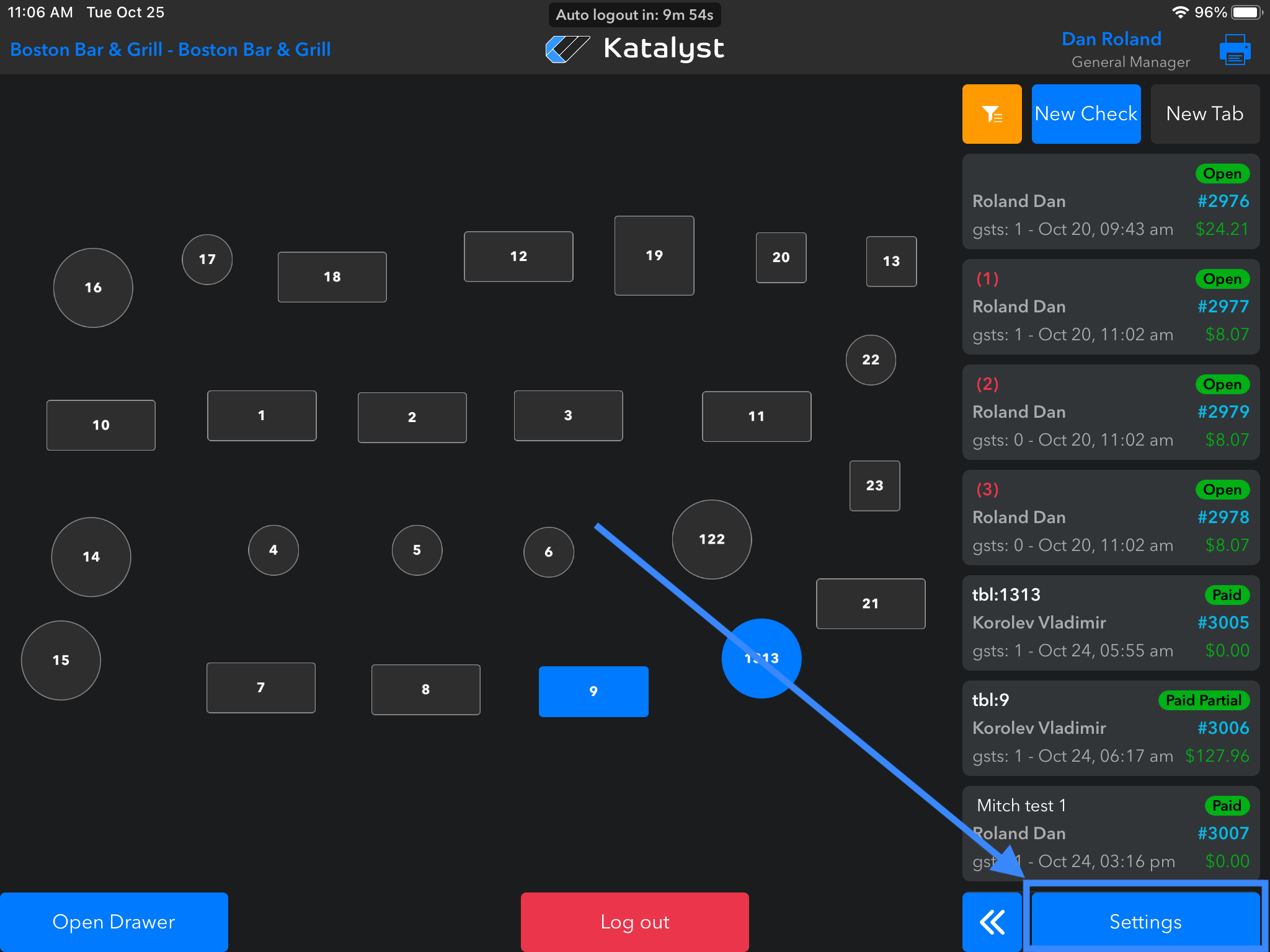Tap Dan Roland user name
Viewport: 1270px width, 952px height.
coord(1111,39)
